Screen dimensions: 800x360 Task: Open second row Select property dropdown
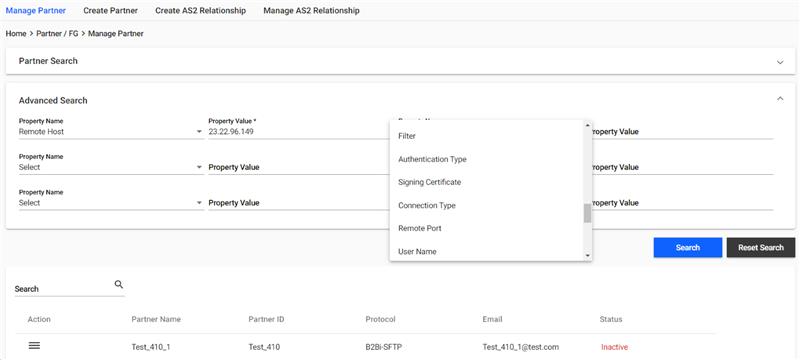(111, 167)
